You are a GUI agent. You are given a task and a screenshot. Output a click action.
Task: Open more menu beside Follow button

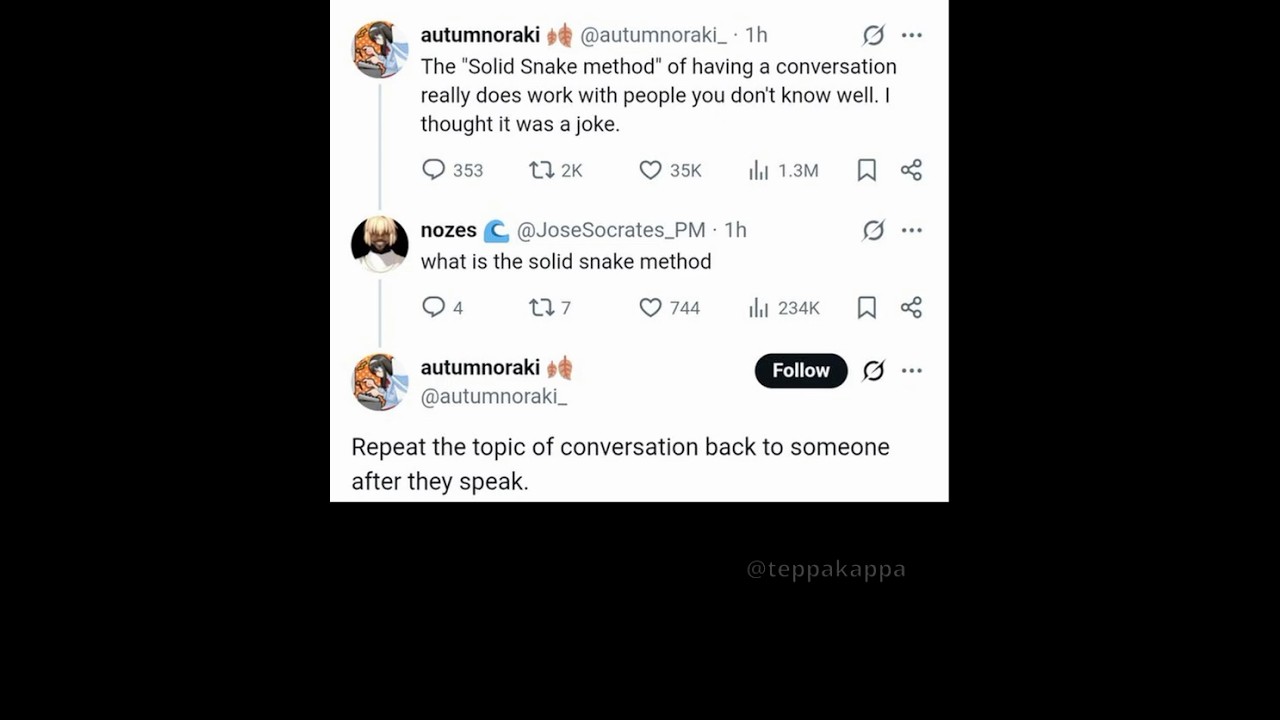(911, 370)
